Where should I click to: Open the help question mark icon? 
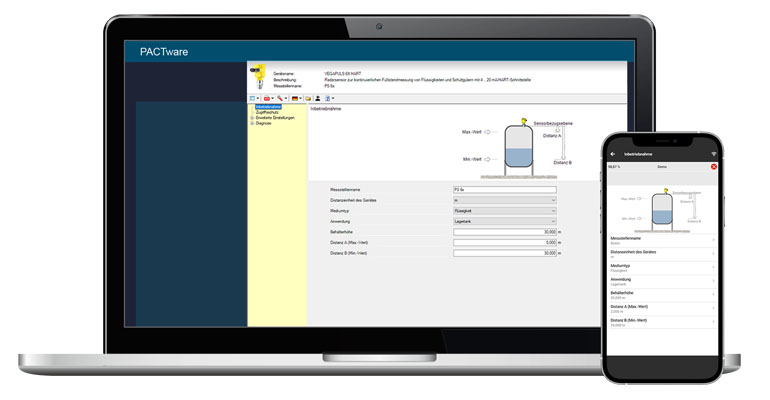click(x=329, y=98)
